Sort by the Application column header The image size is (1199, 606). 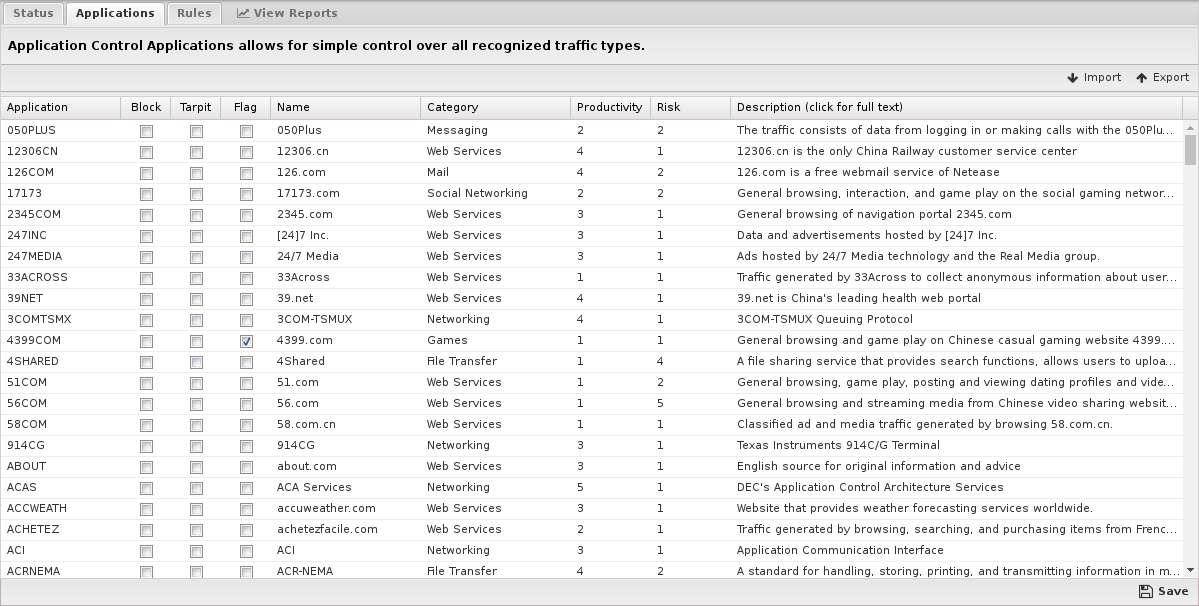(x=60, y=107)
